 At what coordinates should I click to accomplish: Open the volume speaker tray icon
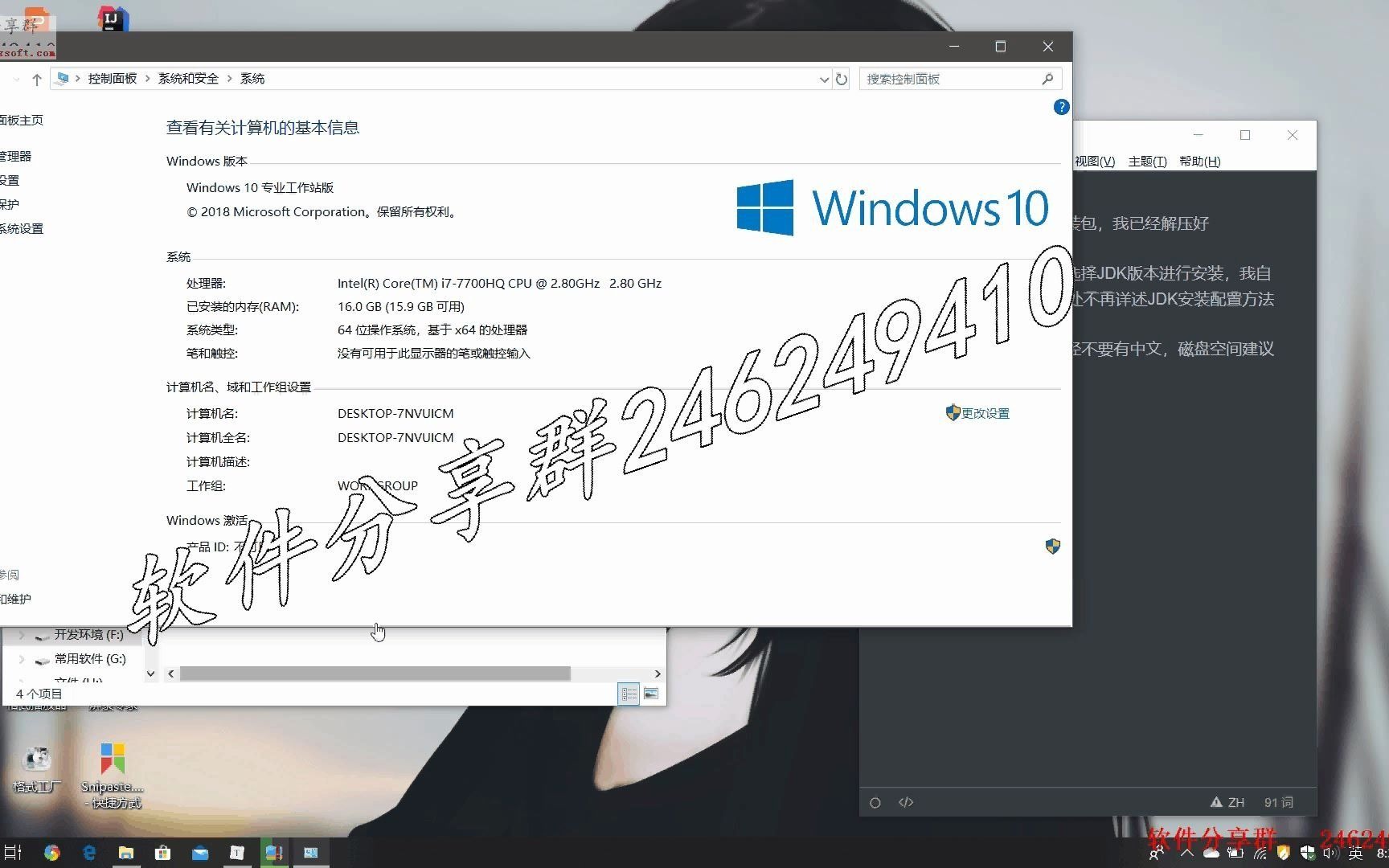tap(1331, 854)
